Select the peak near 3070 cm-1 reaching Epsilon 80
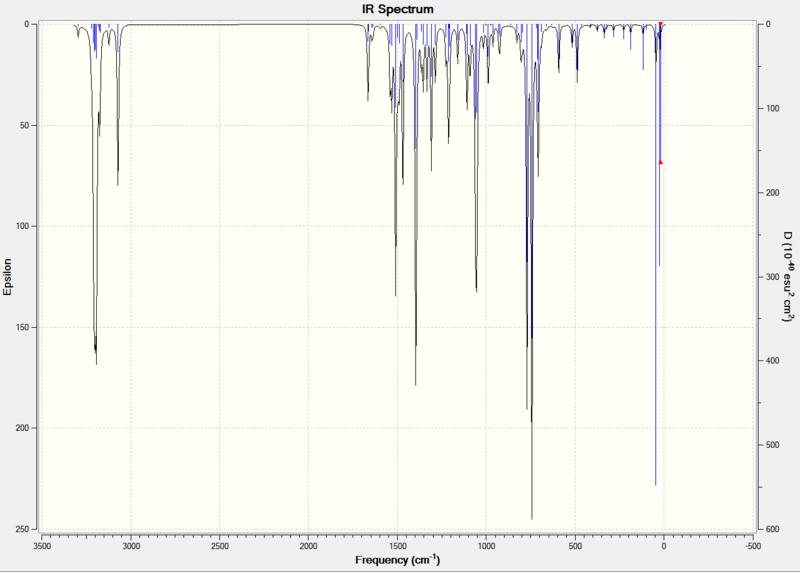800x573 pixels. [x=118, y=184]
